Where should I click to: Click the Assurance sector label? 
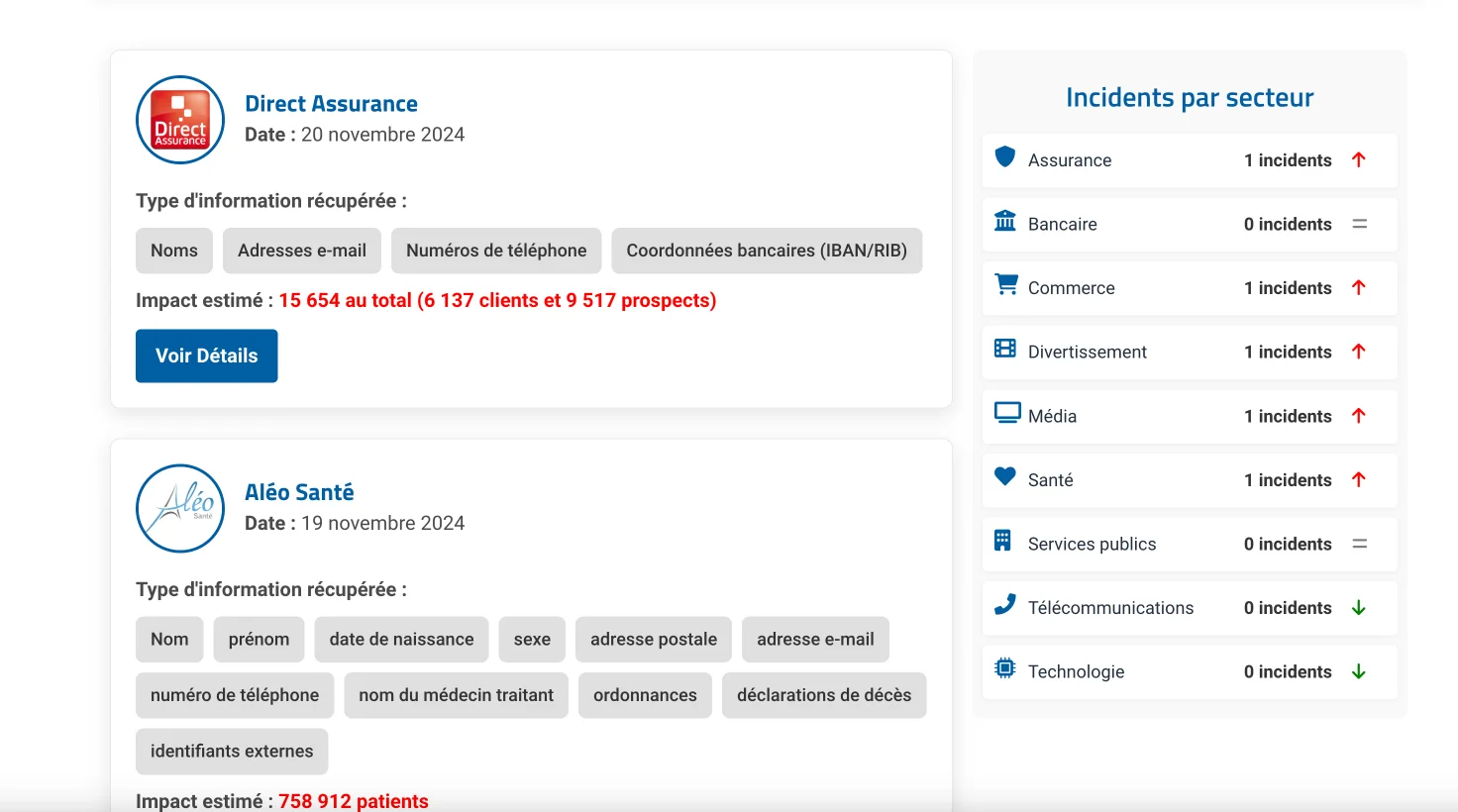[1070, 160]
